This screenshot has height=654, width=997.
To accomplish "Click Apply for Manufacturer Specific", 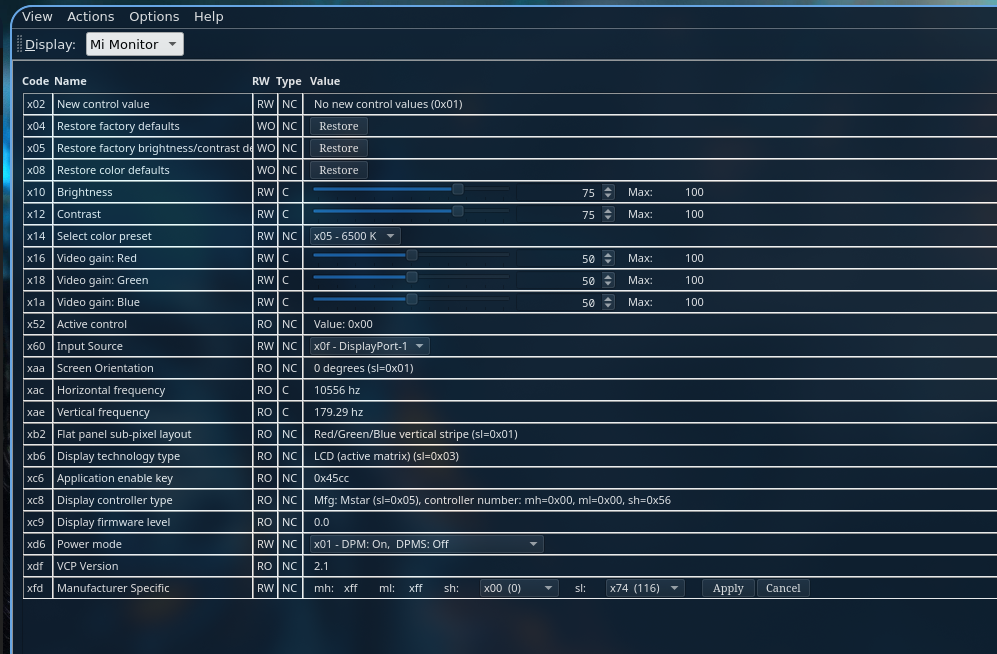I will point(728,588).
